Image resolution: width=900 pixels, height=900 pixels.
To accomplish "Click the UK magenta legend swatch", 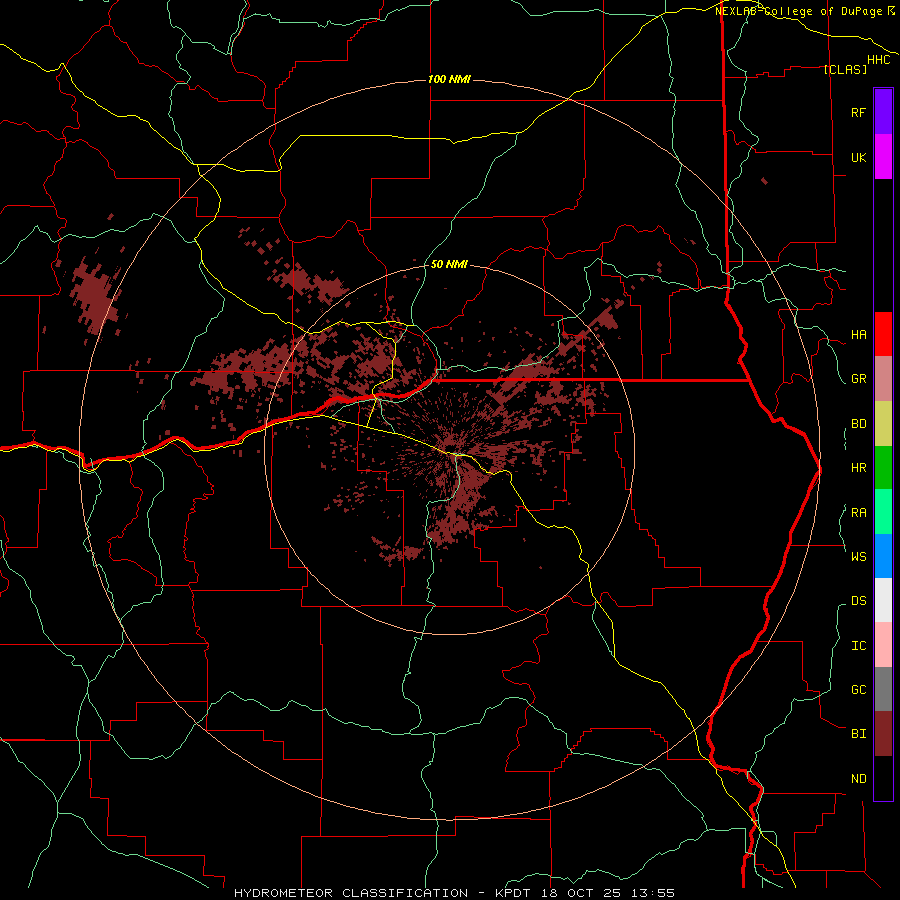I will coord(883,157).
